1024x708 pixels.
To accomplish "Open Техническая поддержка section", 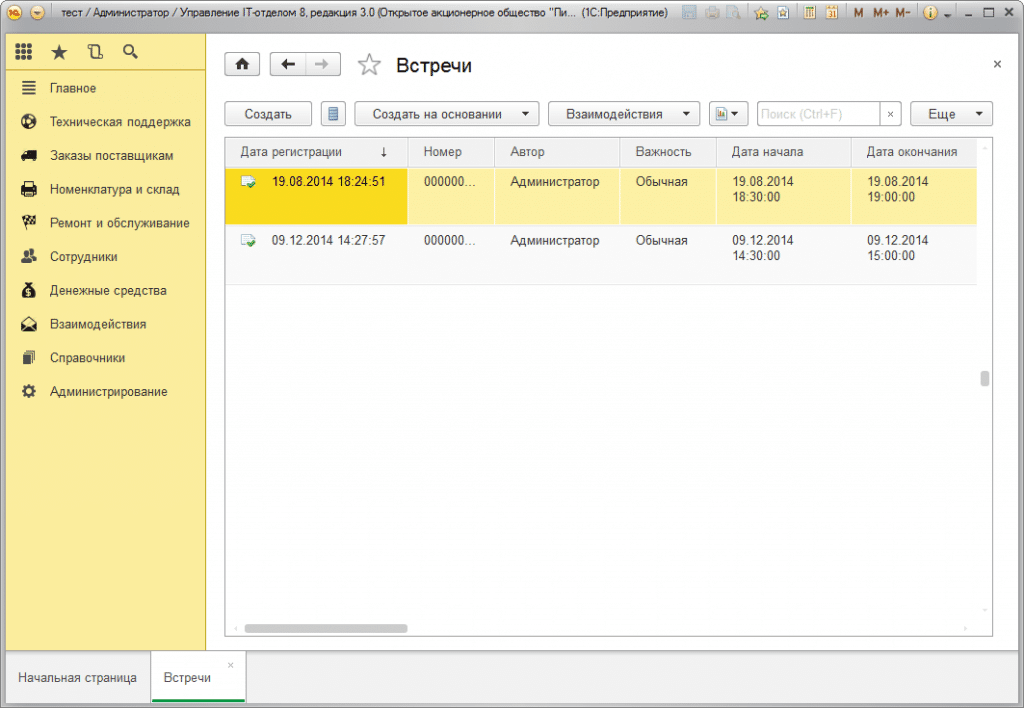I will (120, 122).
